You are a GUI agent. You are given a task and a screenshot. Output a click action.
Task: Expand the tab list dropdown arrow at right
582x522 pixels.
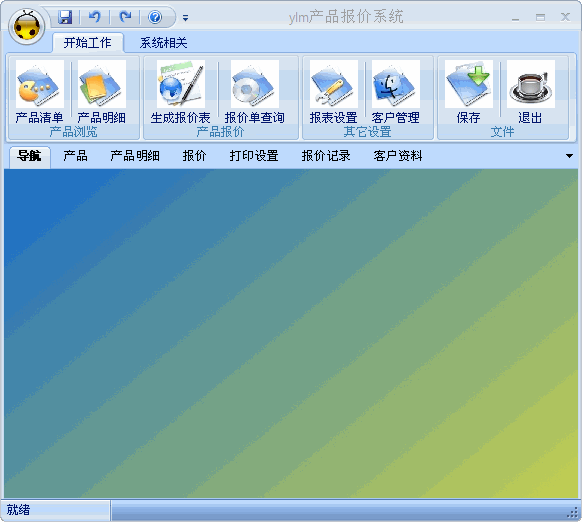point(569,156)
